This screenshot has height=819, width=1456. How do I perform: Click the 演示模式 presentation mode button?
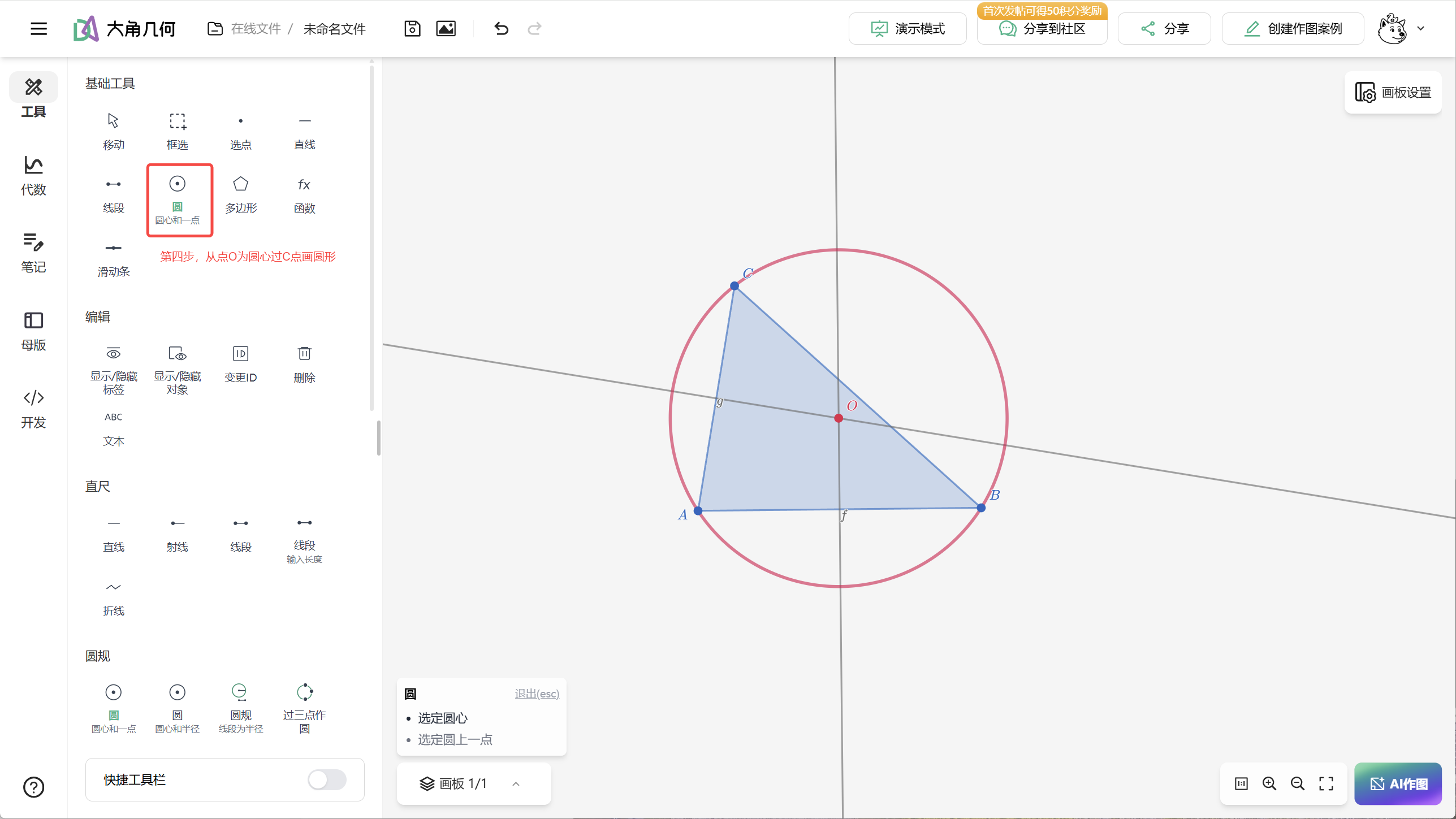tap(908, 28)
